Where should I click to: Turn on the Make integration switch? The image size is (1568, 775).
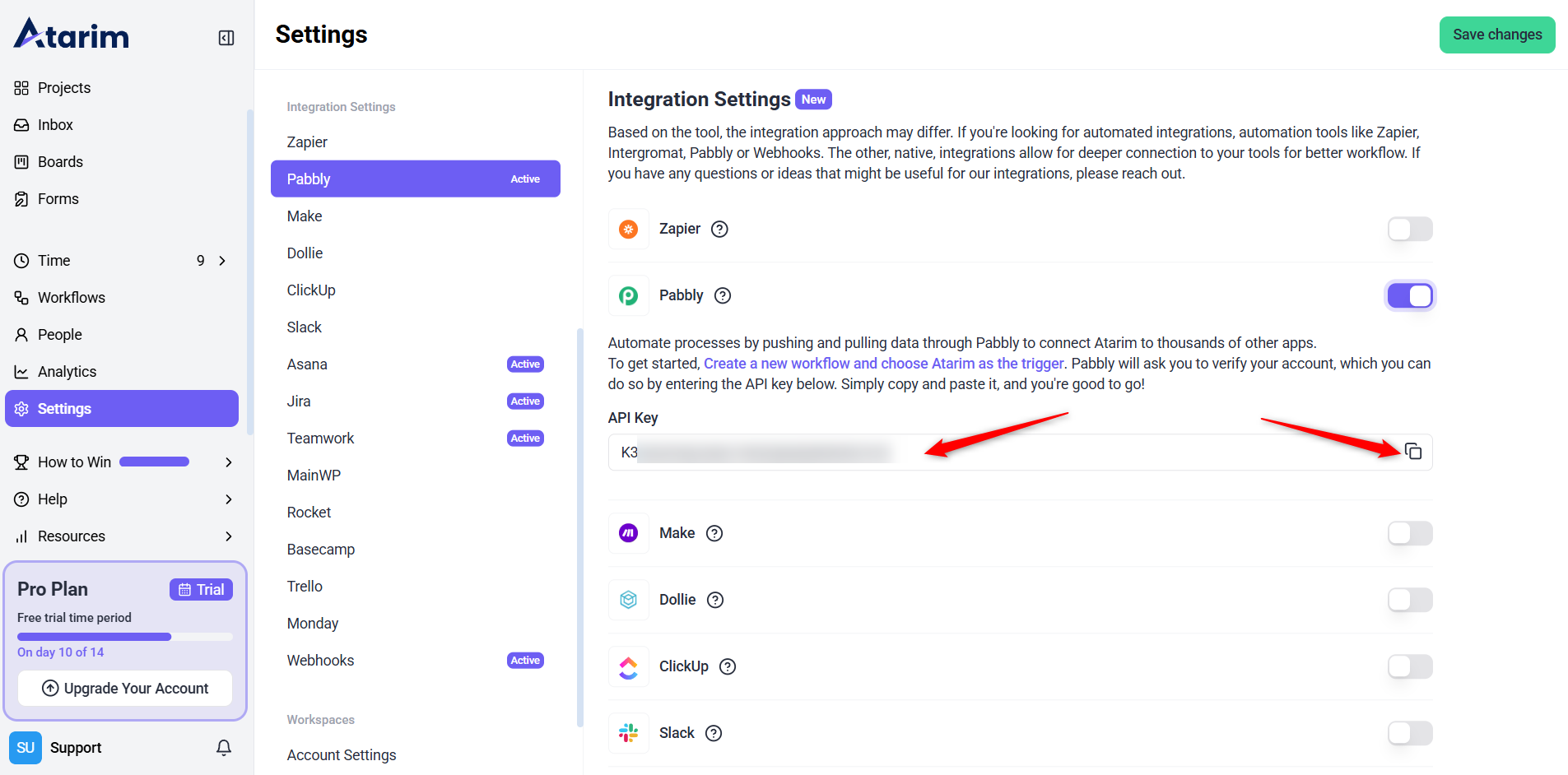point(1410,534)
